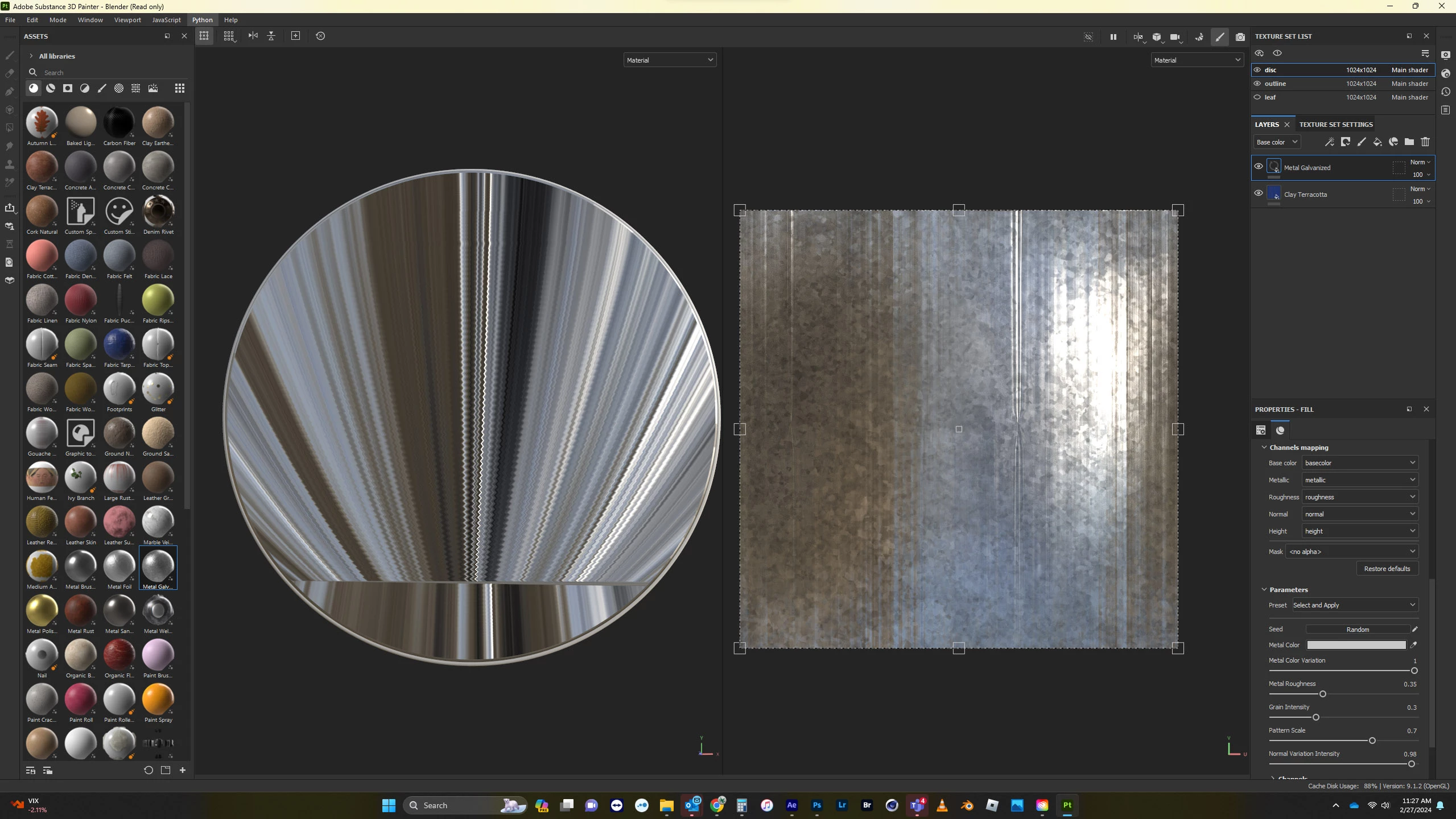This screenshot has height=819, width=1456.
Task: Switch to Texture Set Settings tab
Action: (1336, 125)
